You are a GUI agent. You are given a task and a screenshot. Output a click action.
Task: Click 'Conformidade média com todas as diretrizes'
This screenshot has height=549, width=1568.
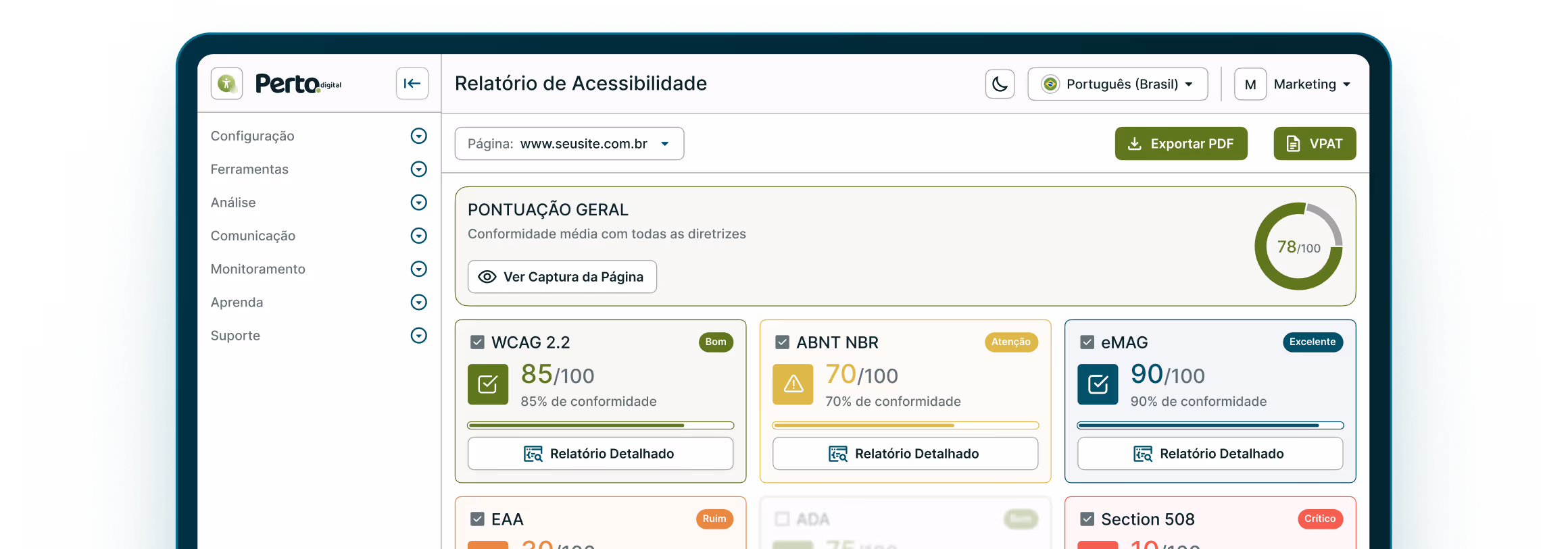[x=607, y=234]
